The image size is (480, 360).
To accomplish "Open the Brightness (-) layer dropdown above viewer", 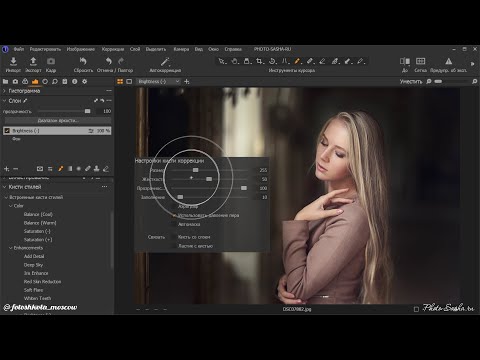I will tap(159, 81).
